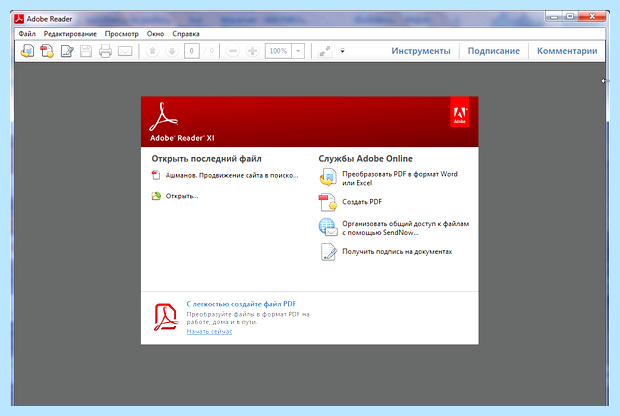Open recent file Ашманов. Продвижение сайта
The width and height of the screenshot is (620, 416).
232,175
